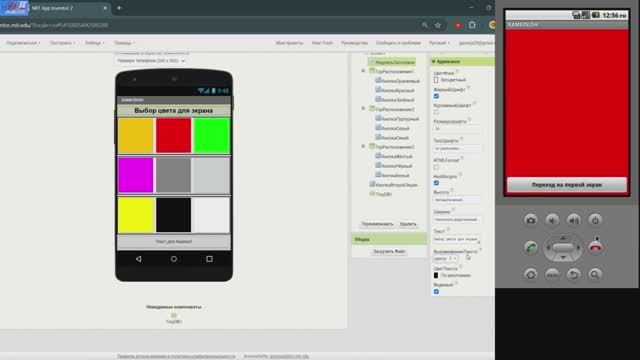Click the browser extensions puzzle icon
This screenshot has width=640, height=360.
pyautogui.click(x=472, y=25)
